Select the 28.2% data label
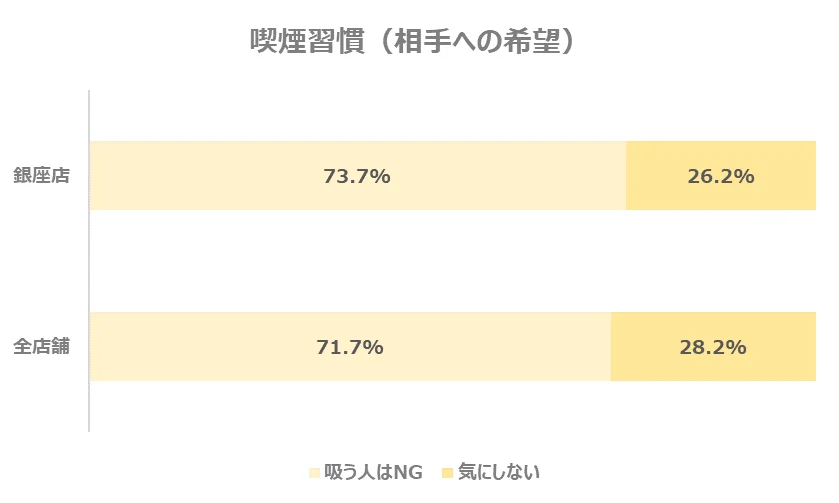This screenshot has width=839, height=503. (713, 347)
